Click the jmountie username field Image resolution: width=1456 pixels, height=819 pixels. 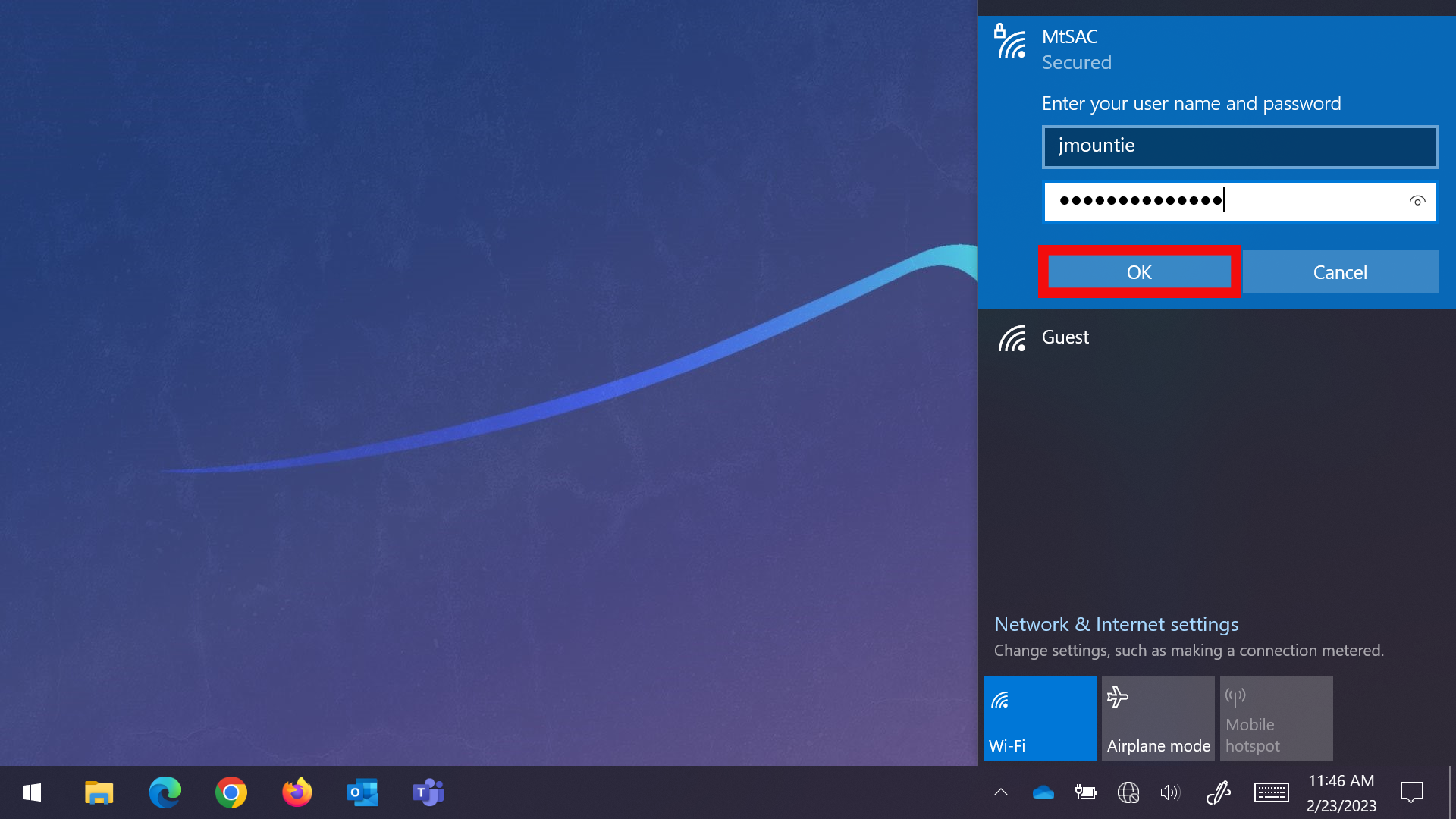click(1239, 146)
